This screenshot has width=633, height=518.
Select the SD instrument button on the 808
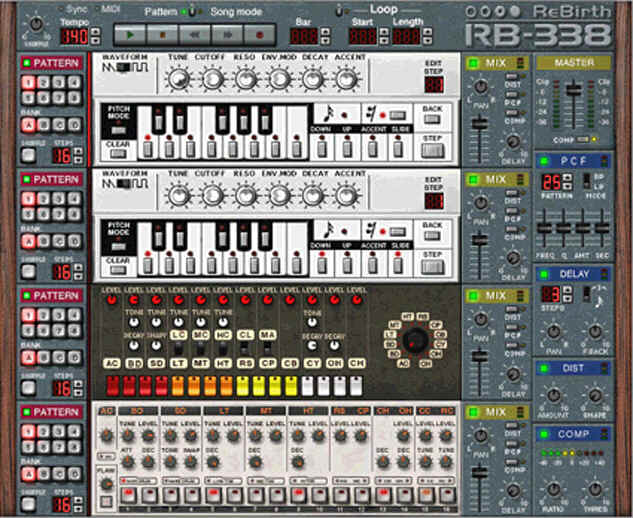coord(156,363)
